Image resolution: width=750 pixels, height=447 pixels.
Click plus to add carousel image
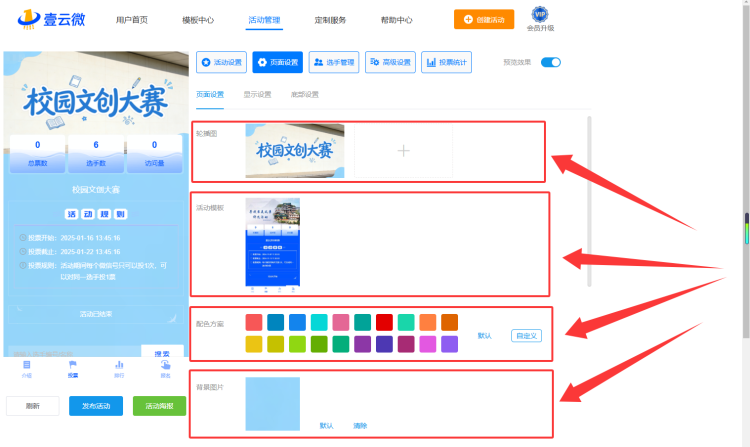click(403, 151)
